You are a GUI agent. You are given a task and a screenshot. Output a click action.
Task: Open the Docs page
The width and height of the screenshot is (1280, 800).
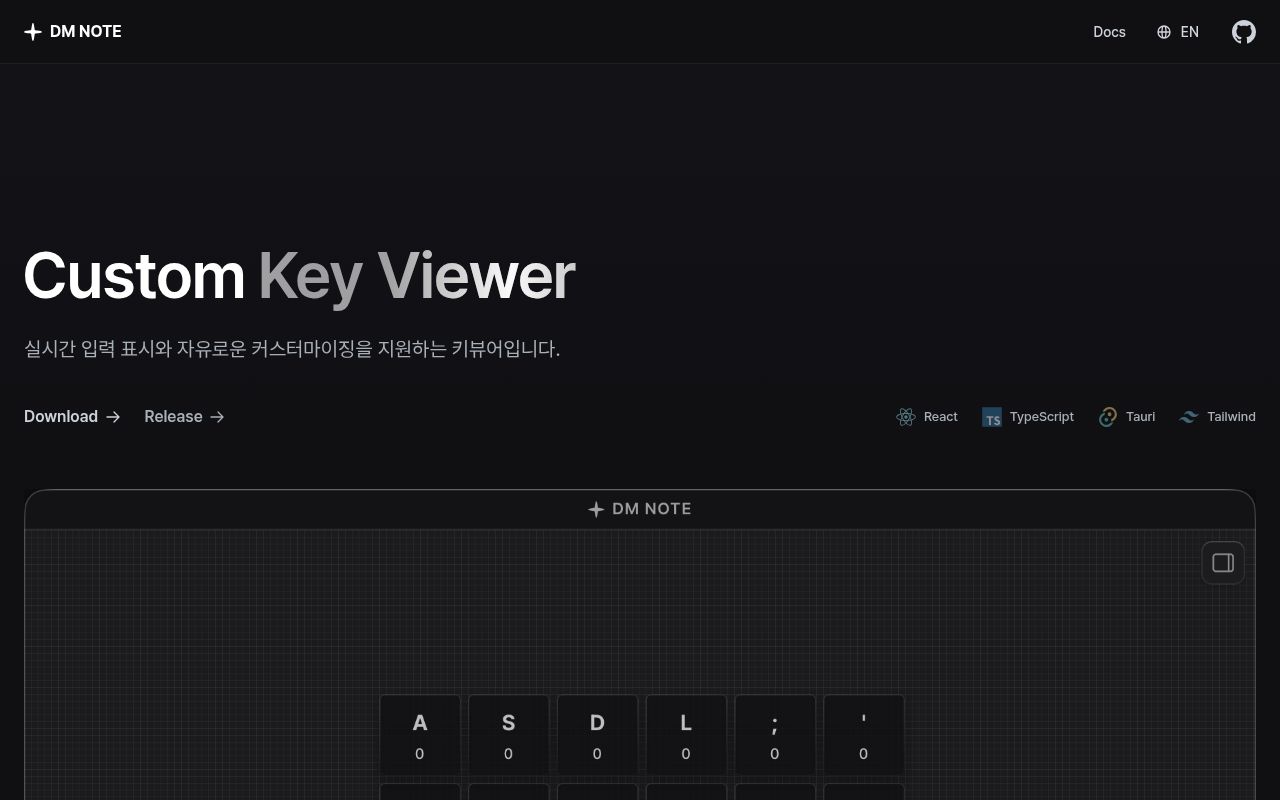(x=1109, y=32)
